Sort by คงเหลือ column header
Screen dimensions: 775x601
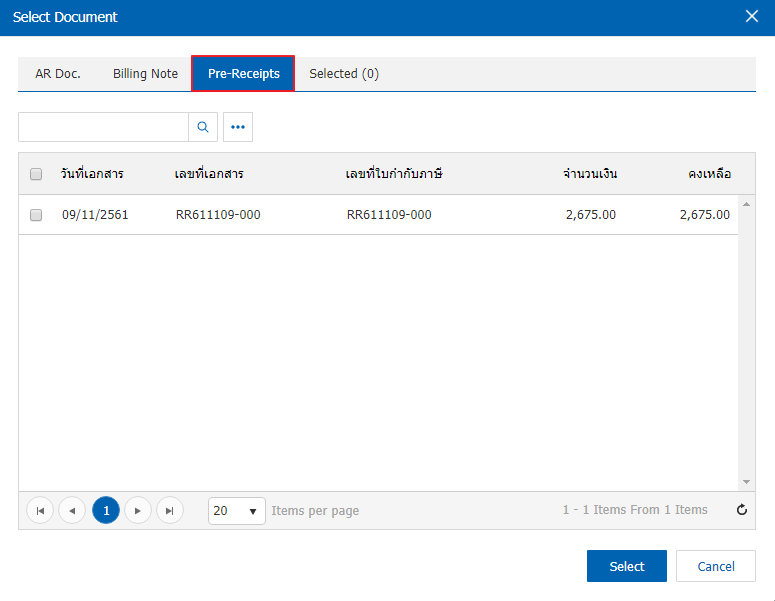(709, 174)
